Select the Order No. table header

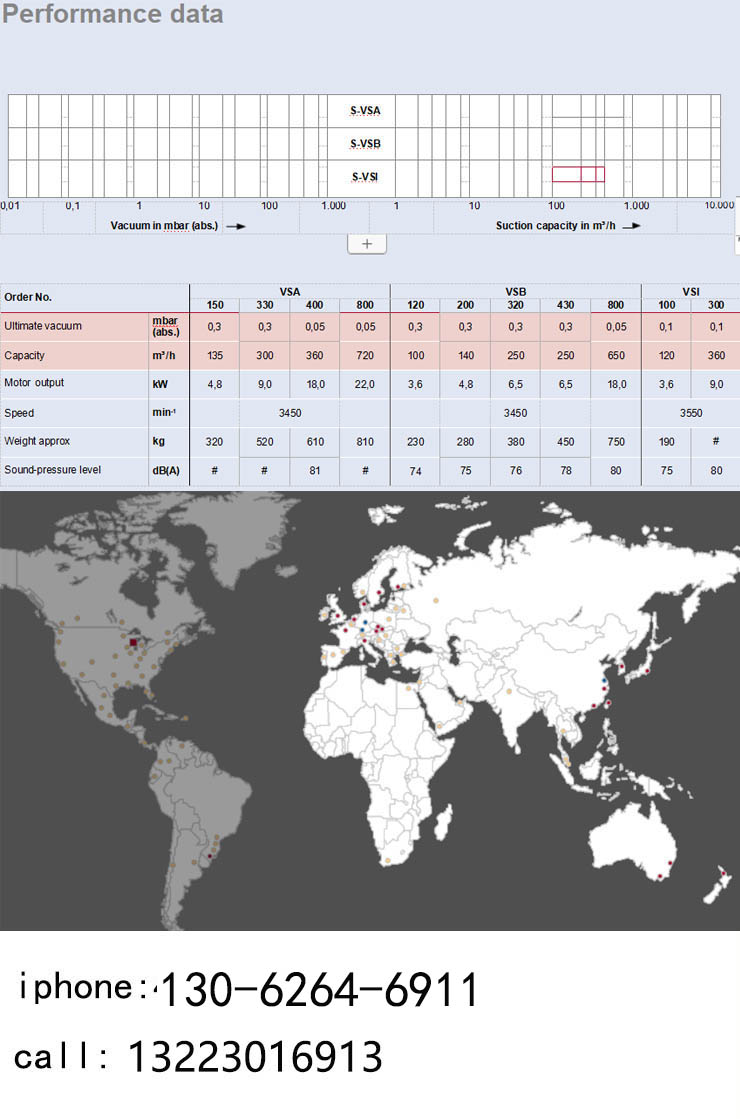28,297
